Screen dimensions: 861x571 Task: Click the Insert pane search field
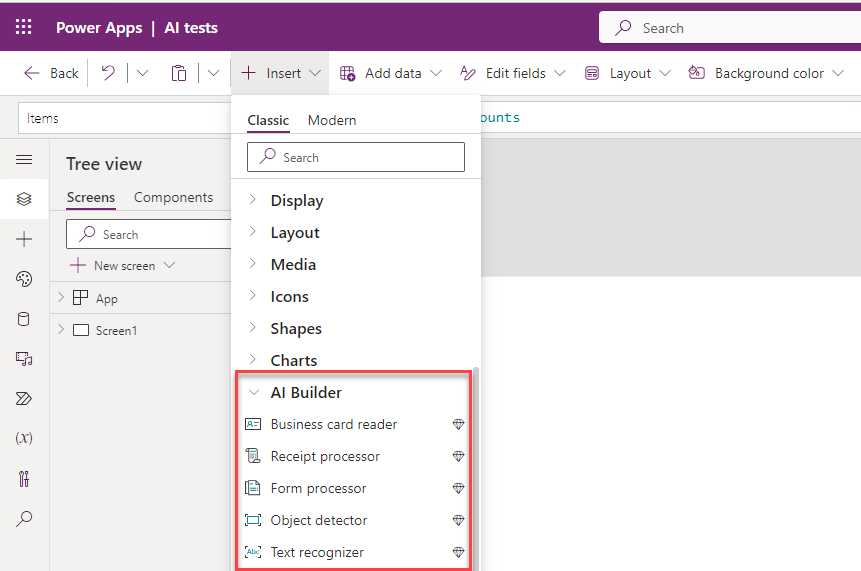356,157
